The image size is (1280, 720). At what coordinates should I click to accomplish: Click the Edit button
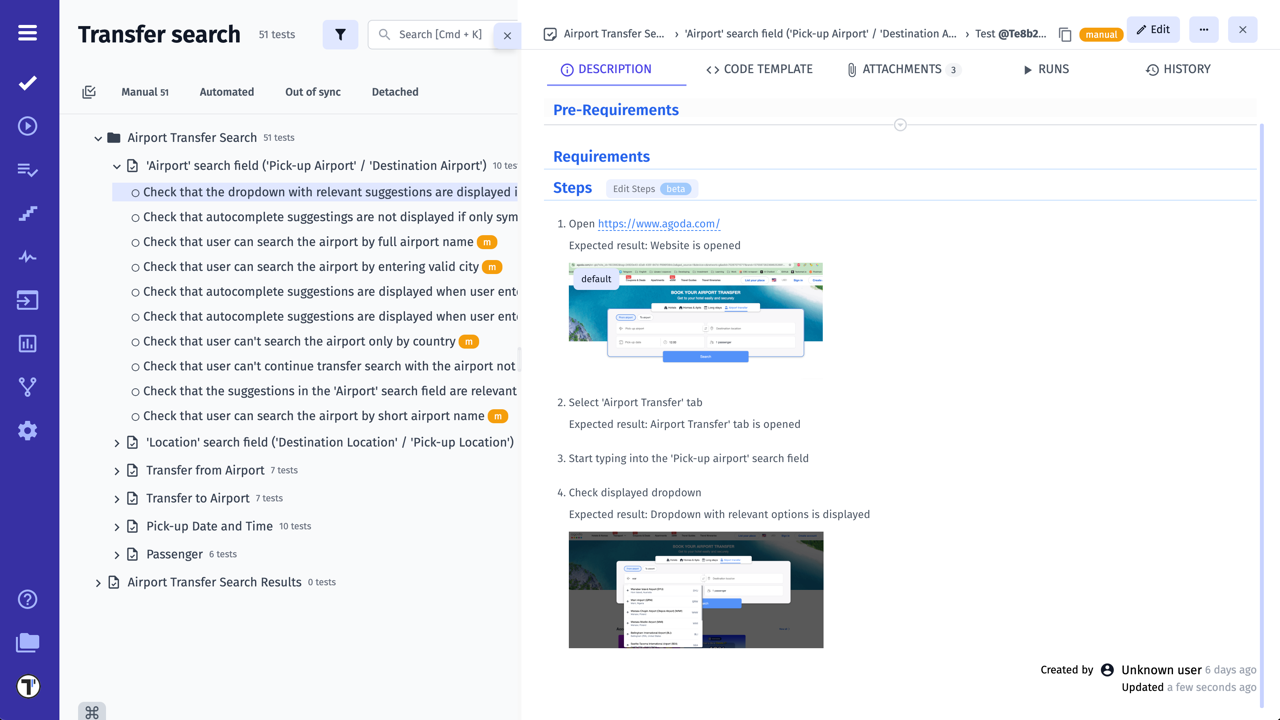pos(1153,30)
